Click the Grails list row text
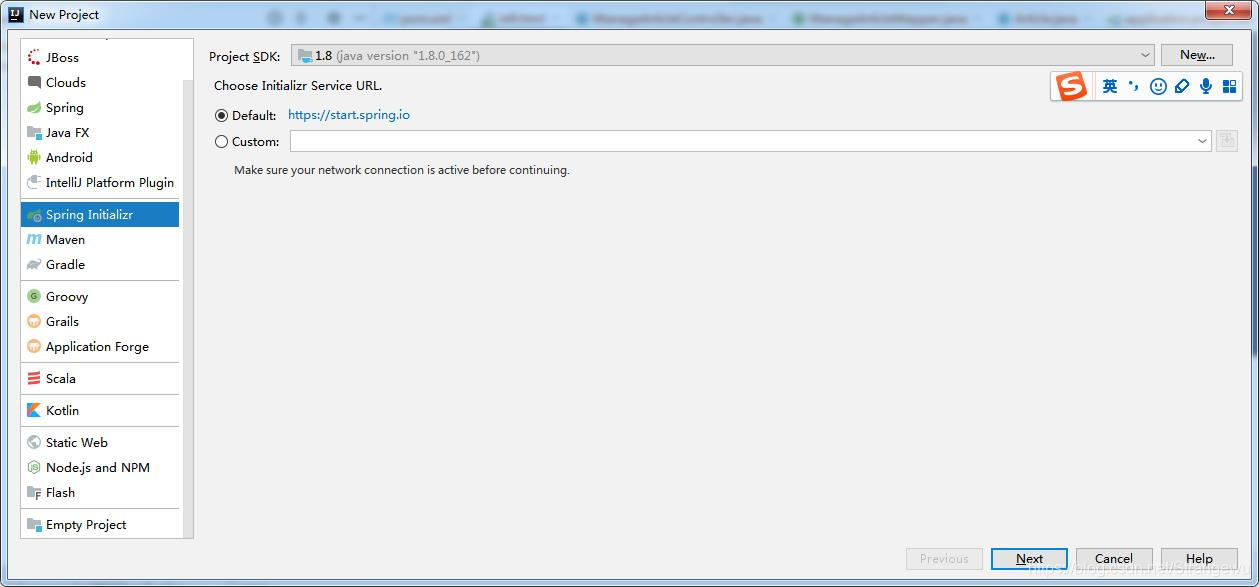This screenshot has height=587, width=1259. (x=62, y=322)
